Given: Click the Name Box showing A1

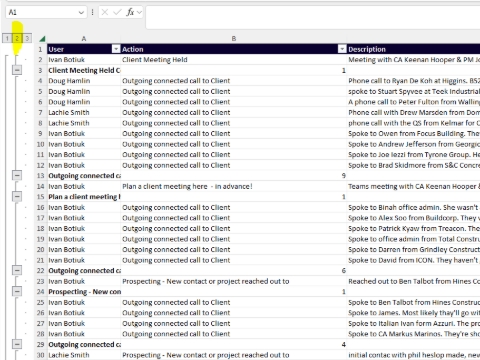Looking at the screenshot, I should pos(46,12).
